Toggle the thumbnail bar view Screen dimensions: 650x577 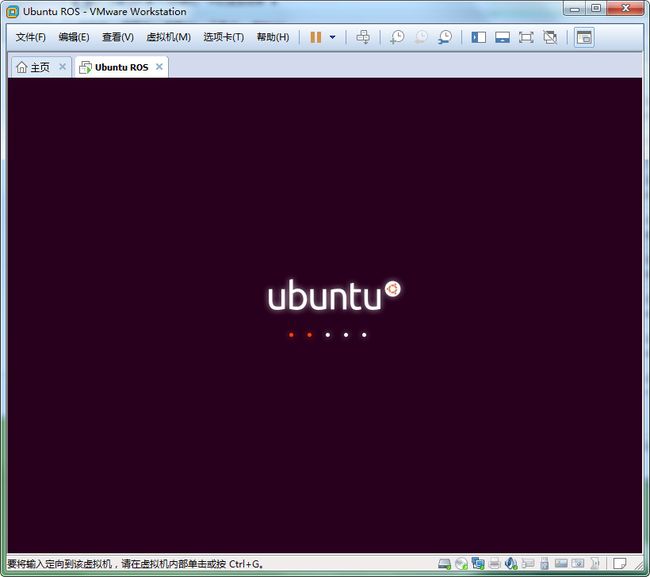502,37
